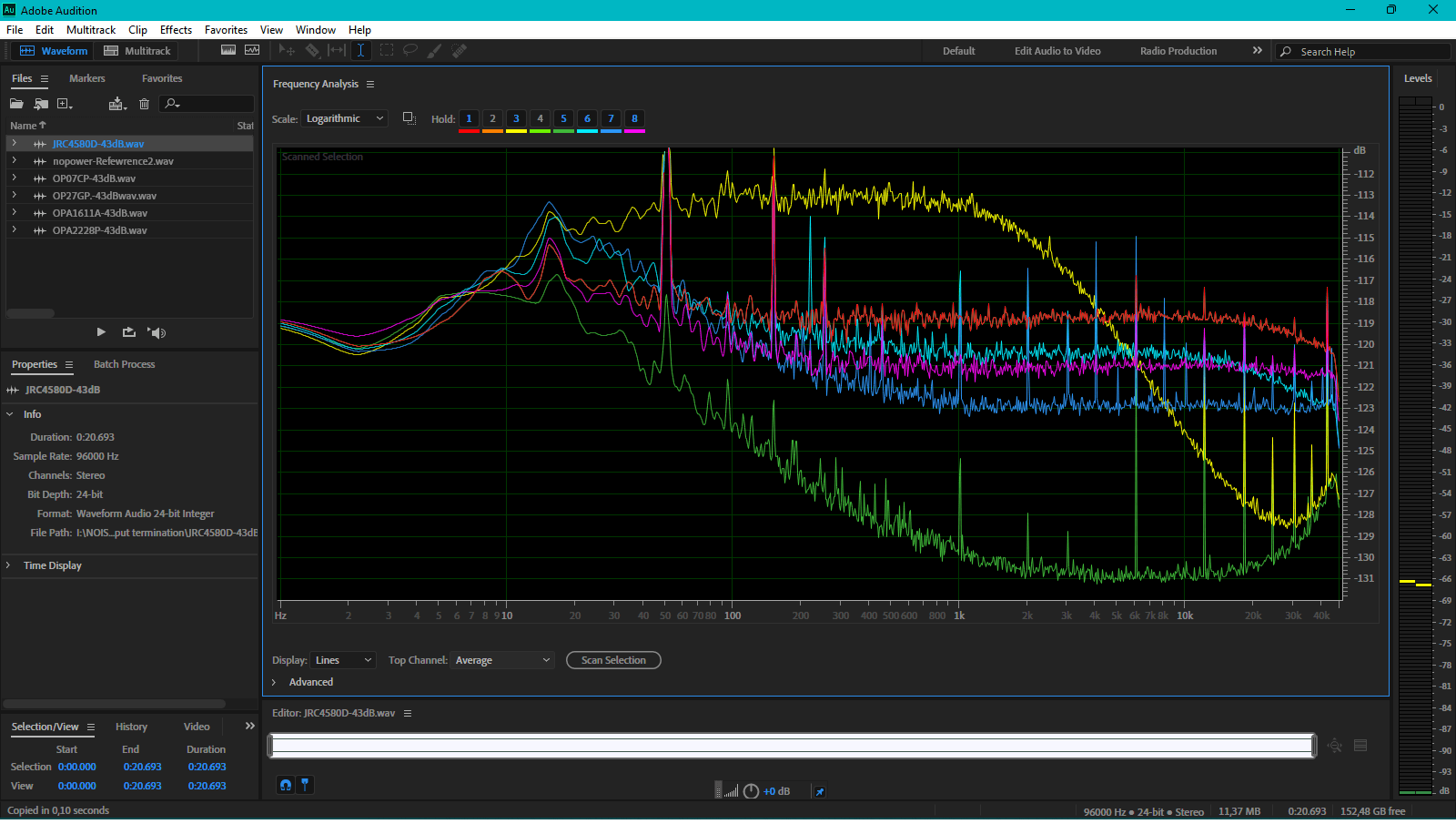Expand the JRC4580D-43dB.wav file row
Screen dimensions: 1456x824
coord(15,144)
